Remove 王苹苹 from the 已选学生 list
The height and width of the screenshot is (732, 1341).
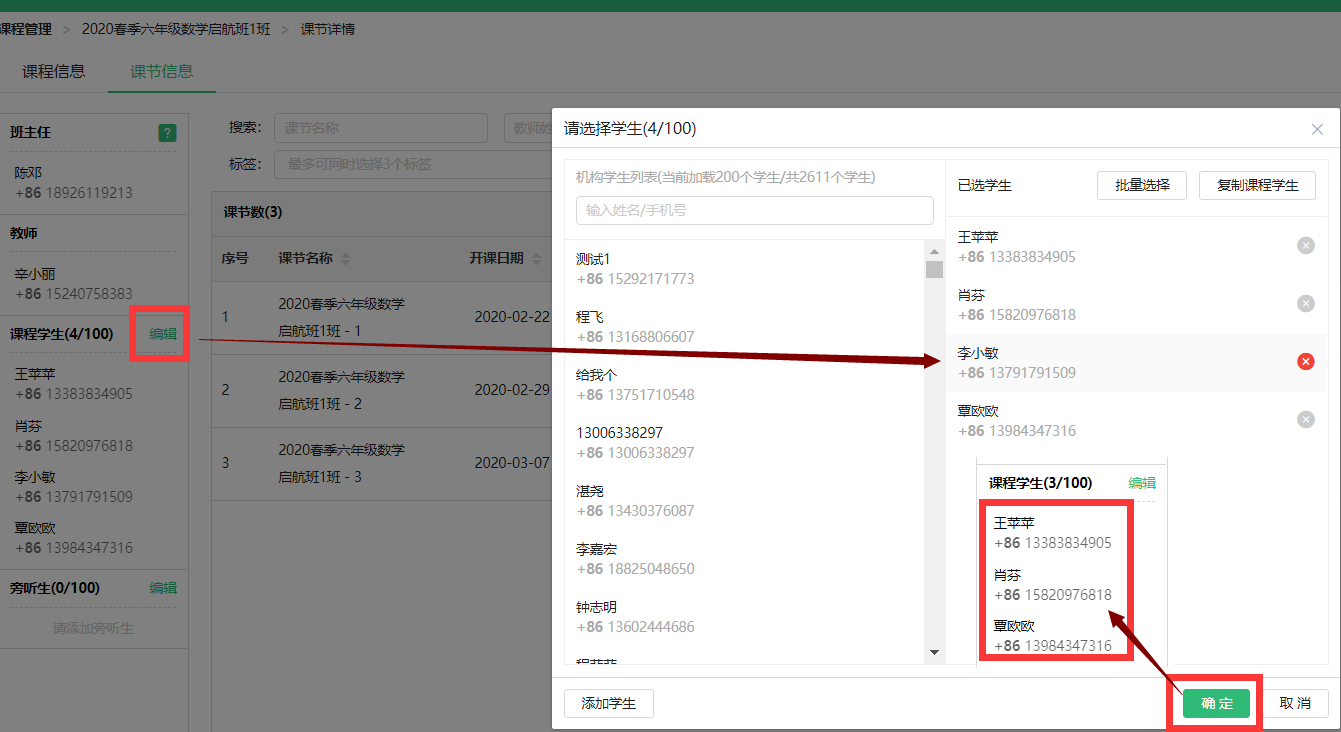1305,246
